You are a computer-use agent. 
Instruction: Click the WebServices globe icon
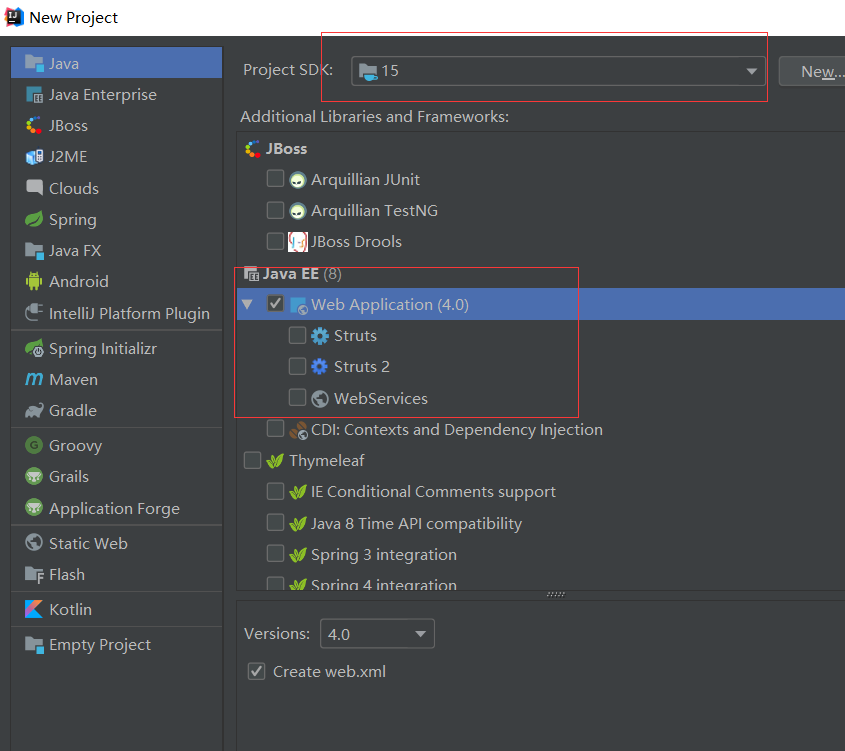[320, 399]
